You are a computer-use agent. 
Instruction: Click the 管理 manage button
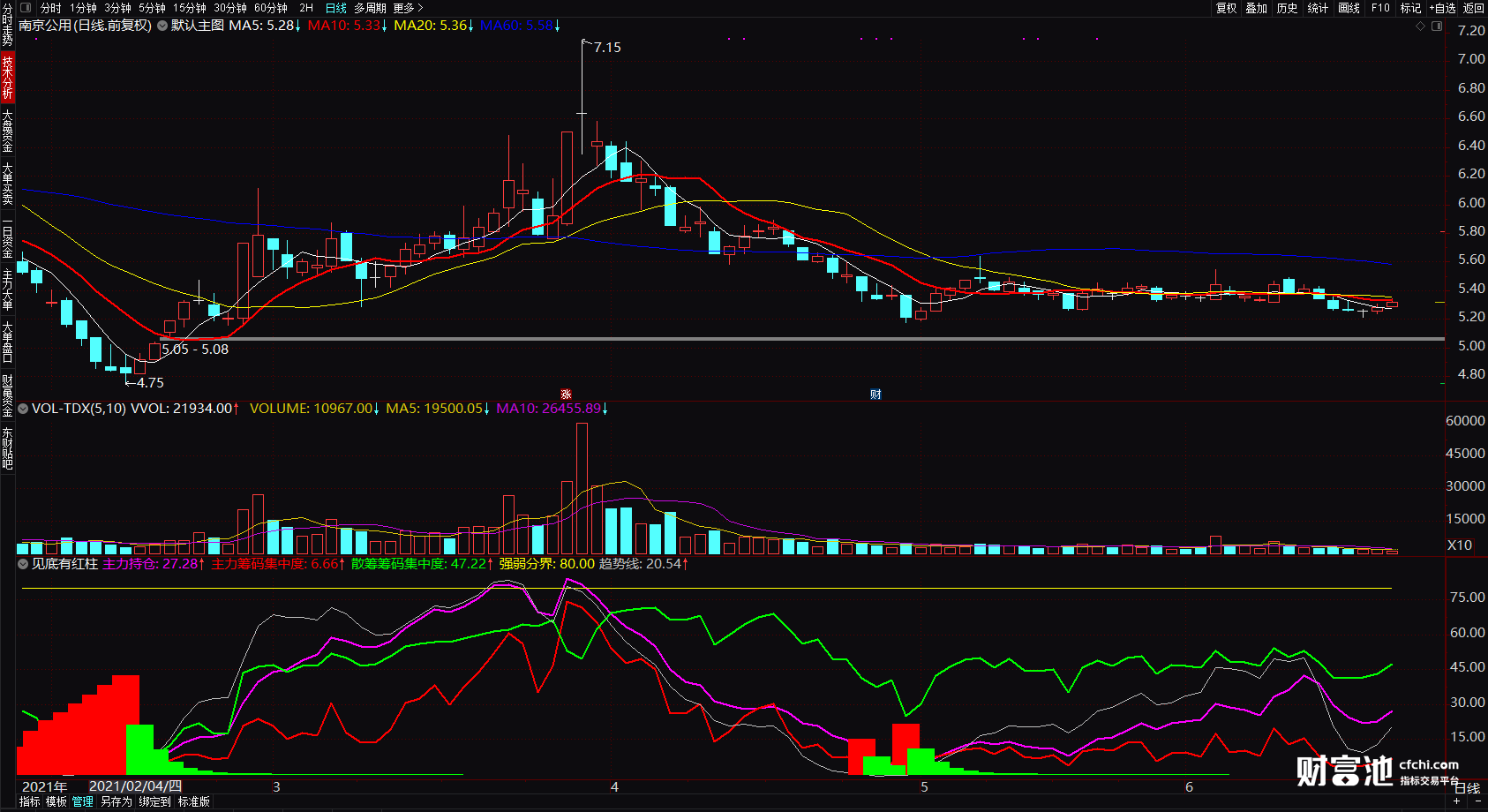83,802
